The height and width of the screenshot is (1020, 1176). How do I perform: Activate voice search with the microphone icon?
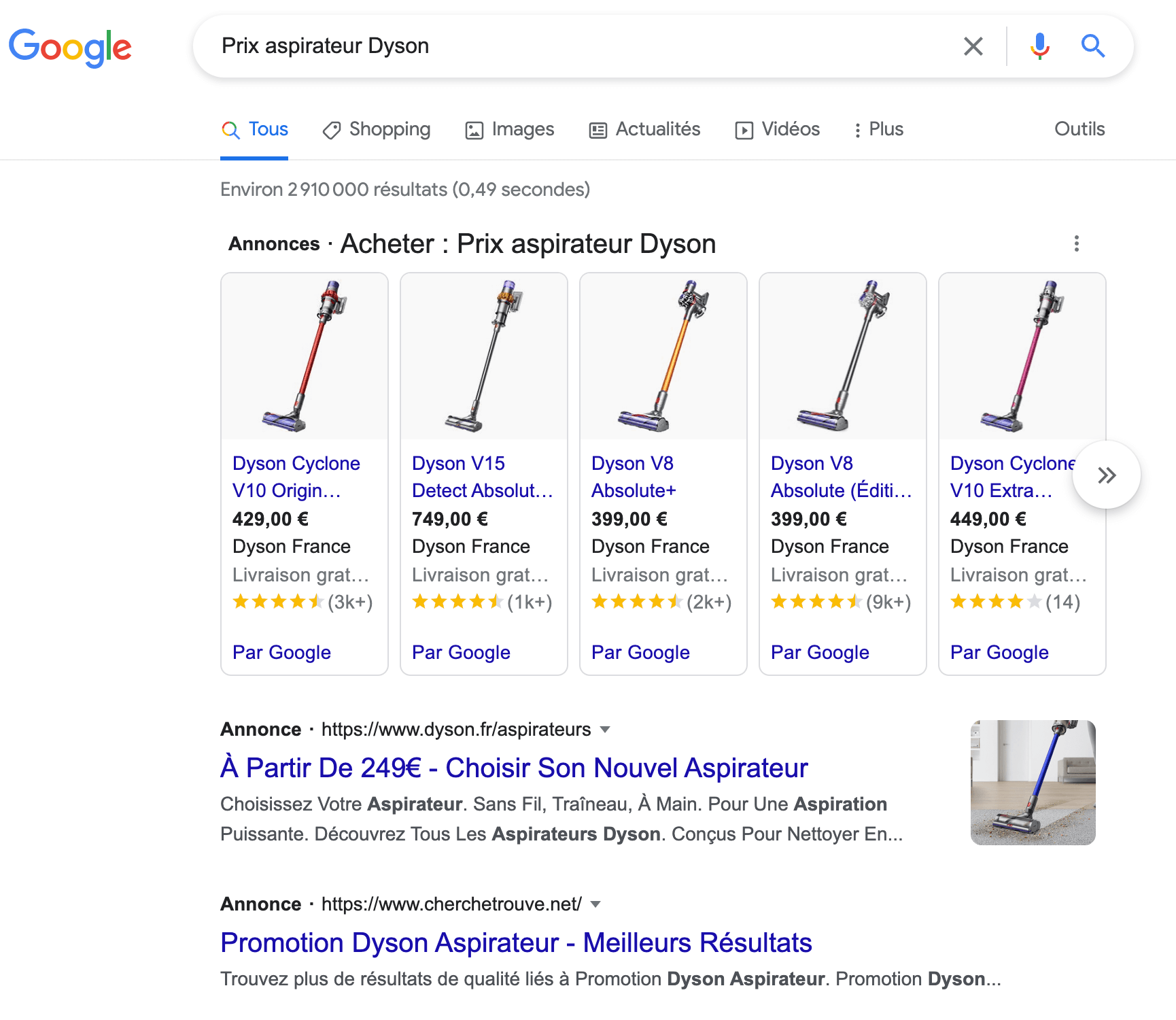click(1039, 46)
